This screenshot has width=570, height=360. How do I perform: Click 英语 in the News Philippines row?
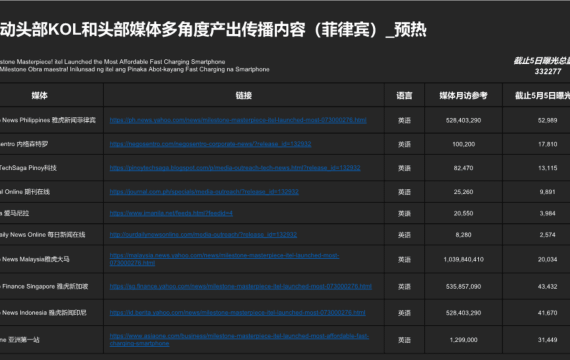404,120
